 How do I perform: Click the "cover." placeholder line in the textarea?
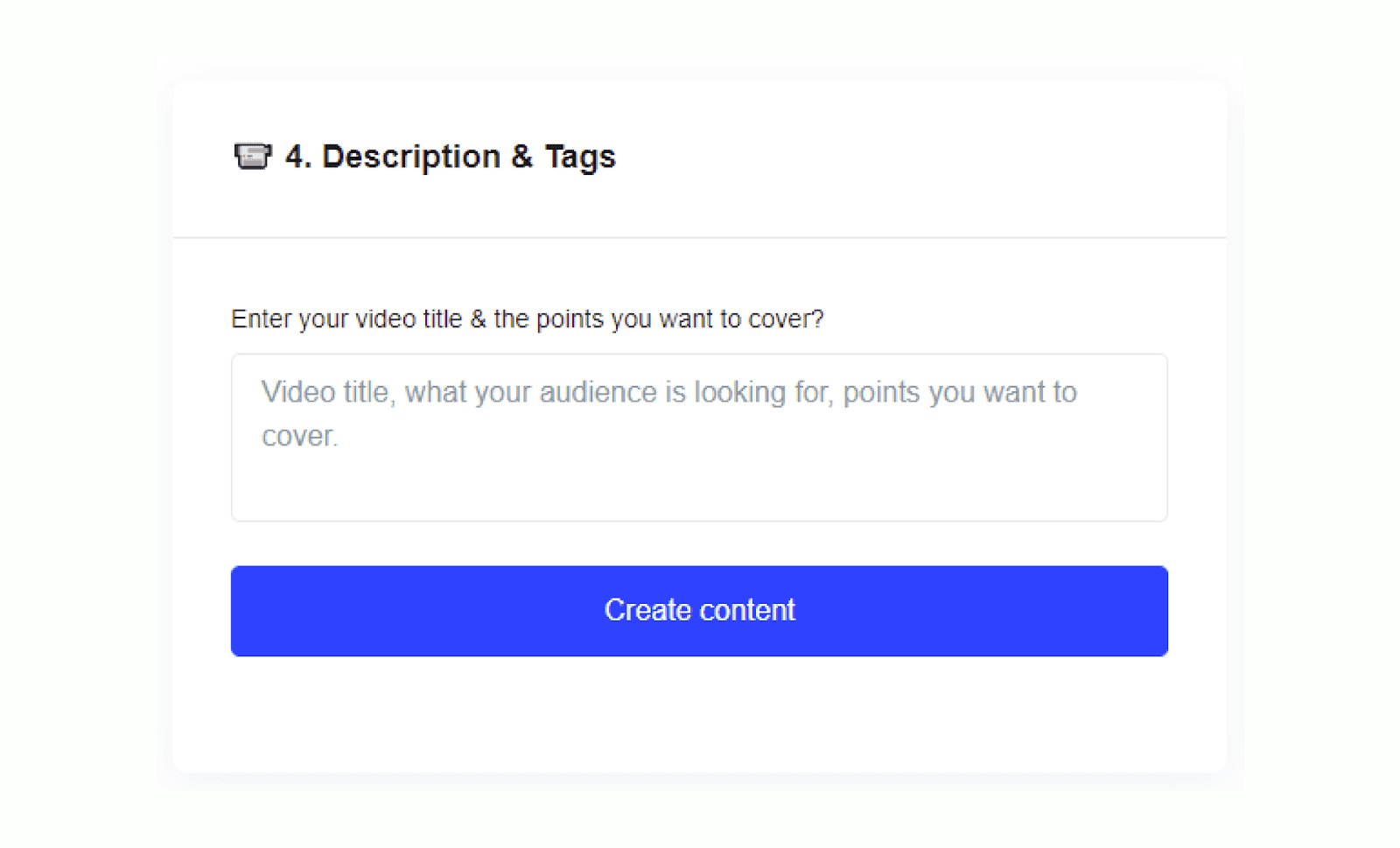(299, 436)
